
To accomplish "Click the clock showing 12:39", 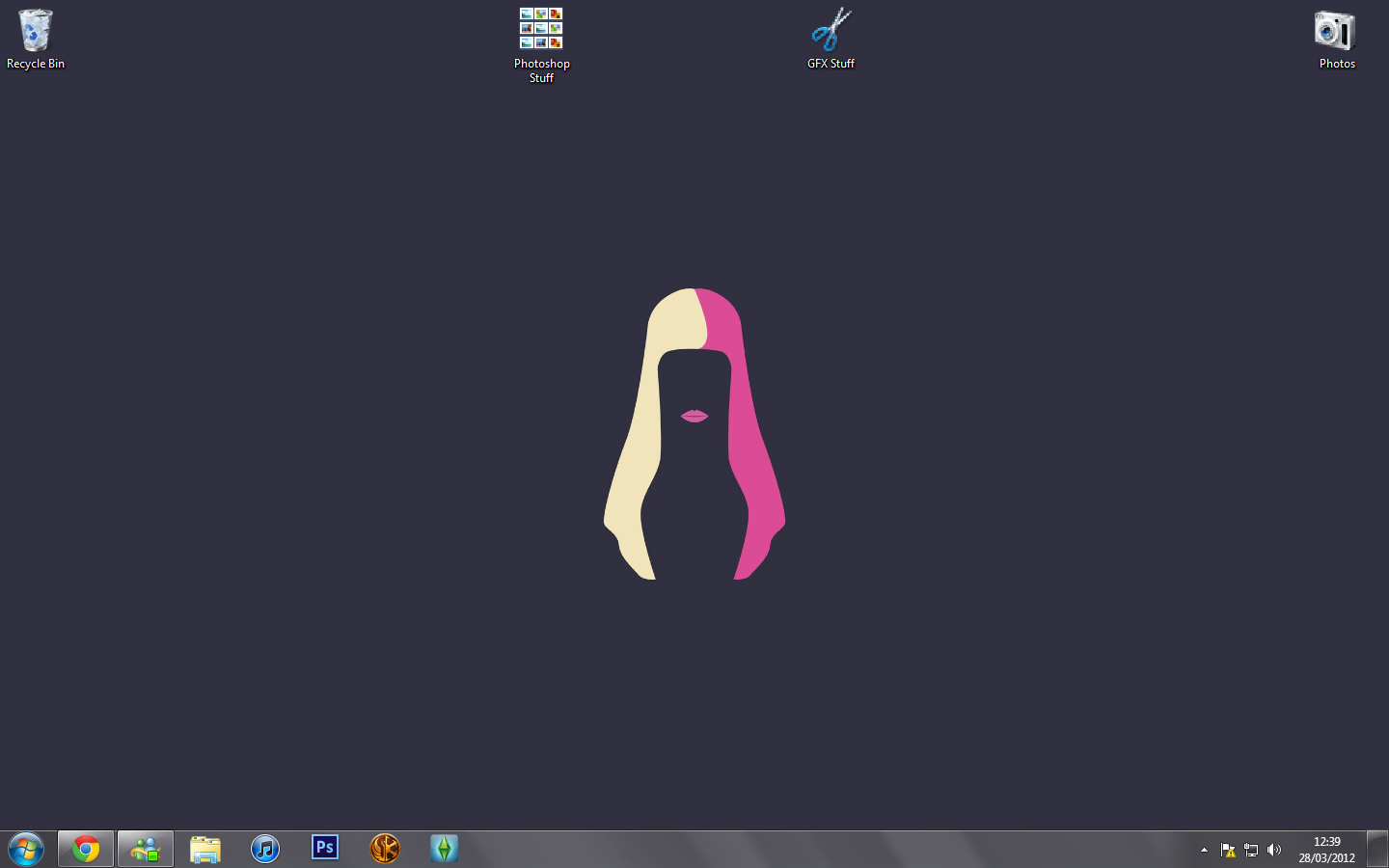I will pyautogui.click(x=1326, y=850).
